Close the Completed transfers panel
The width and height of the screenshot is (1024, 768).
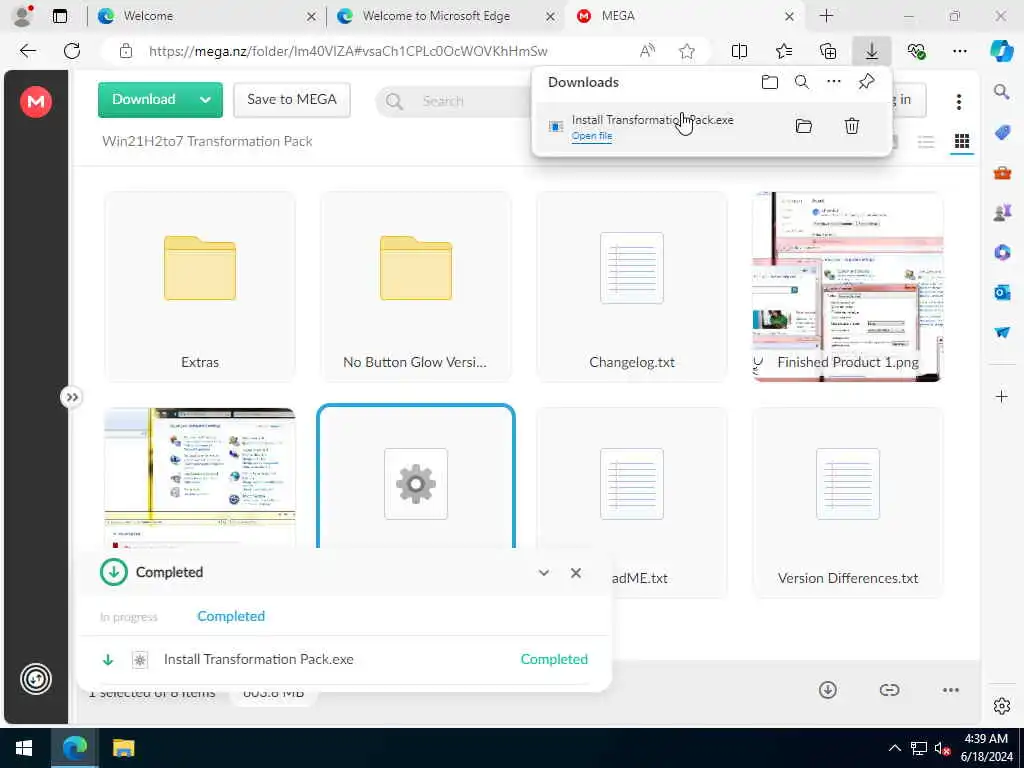point(576,573)
